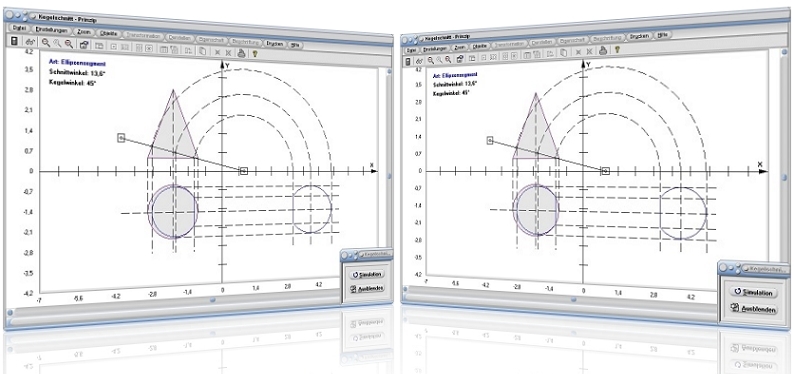Screen dimensions: 794x374
Task: Zoom in with first magnifier, left window
Action: [x=46, y=44]
